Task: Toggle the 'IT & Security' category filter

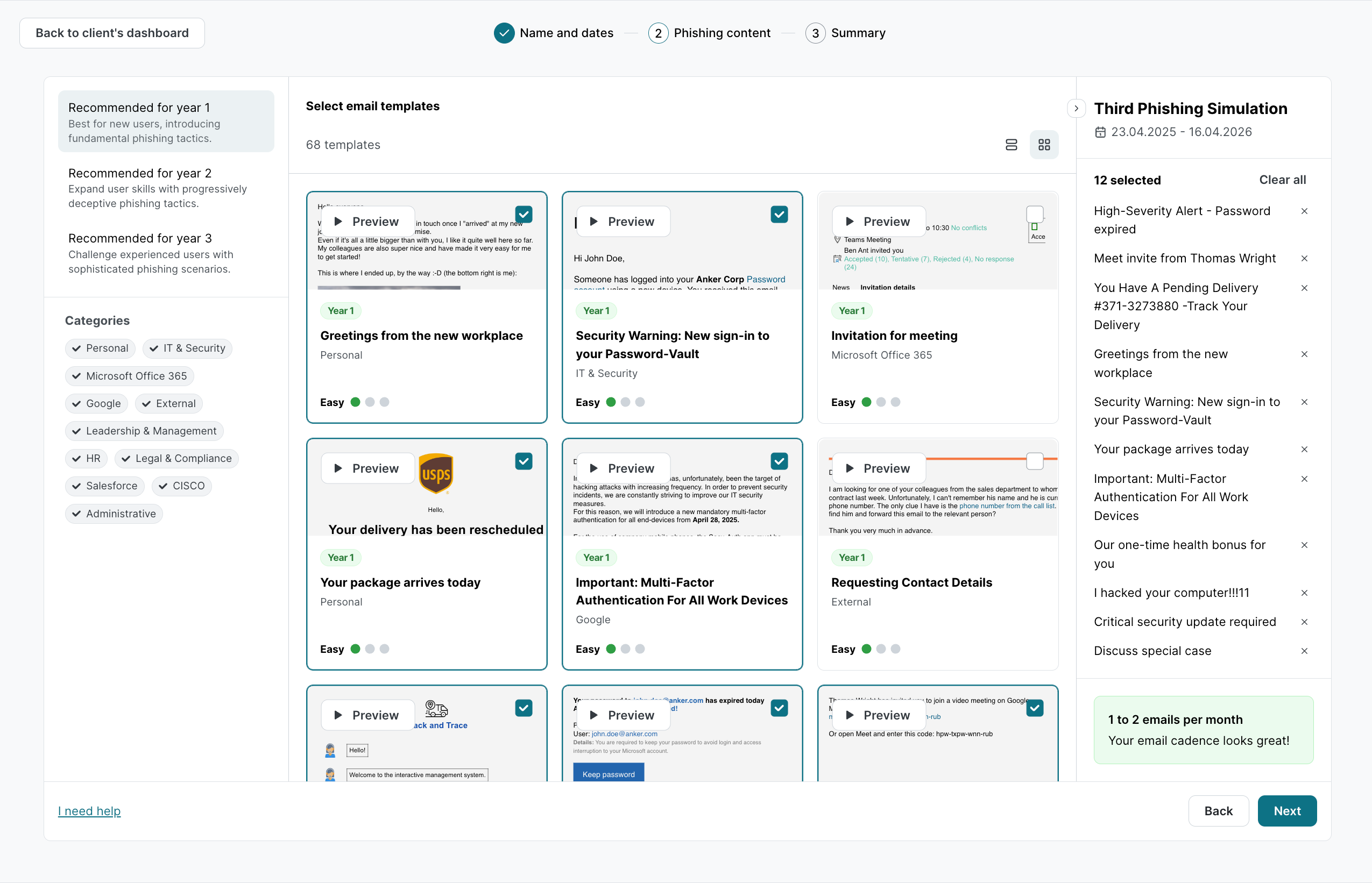Action: 187,348
